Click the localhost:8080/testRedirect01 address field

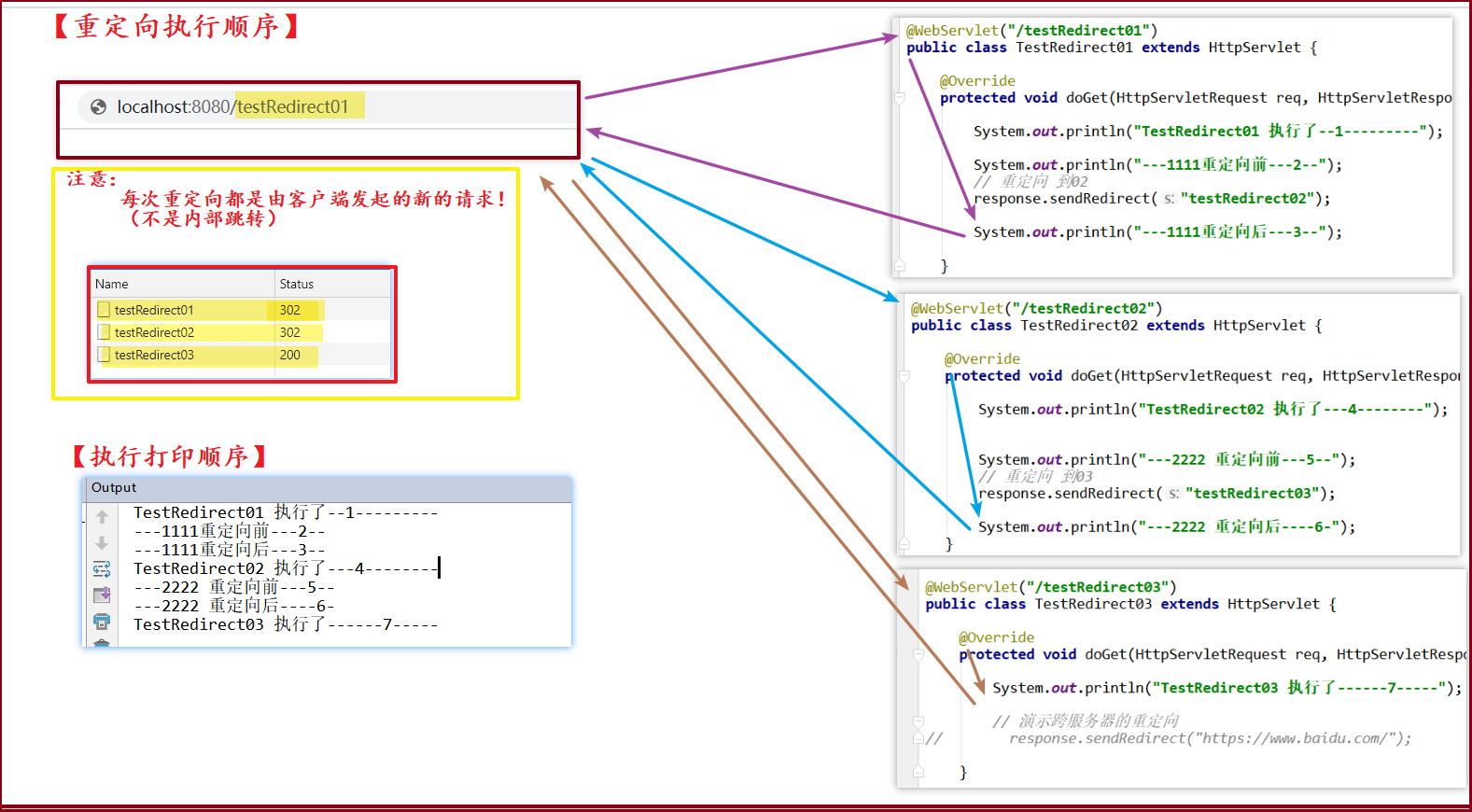(232, 107)
